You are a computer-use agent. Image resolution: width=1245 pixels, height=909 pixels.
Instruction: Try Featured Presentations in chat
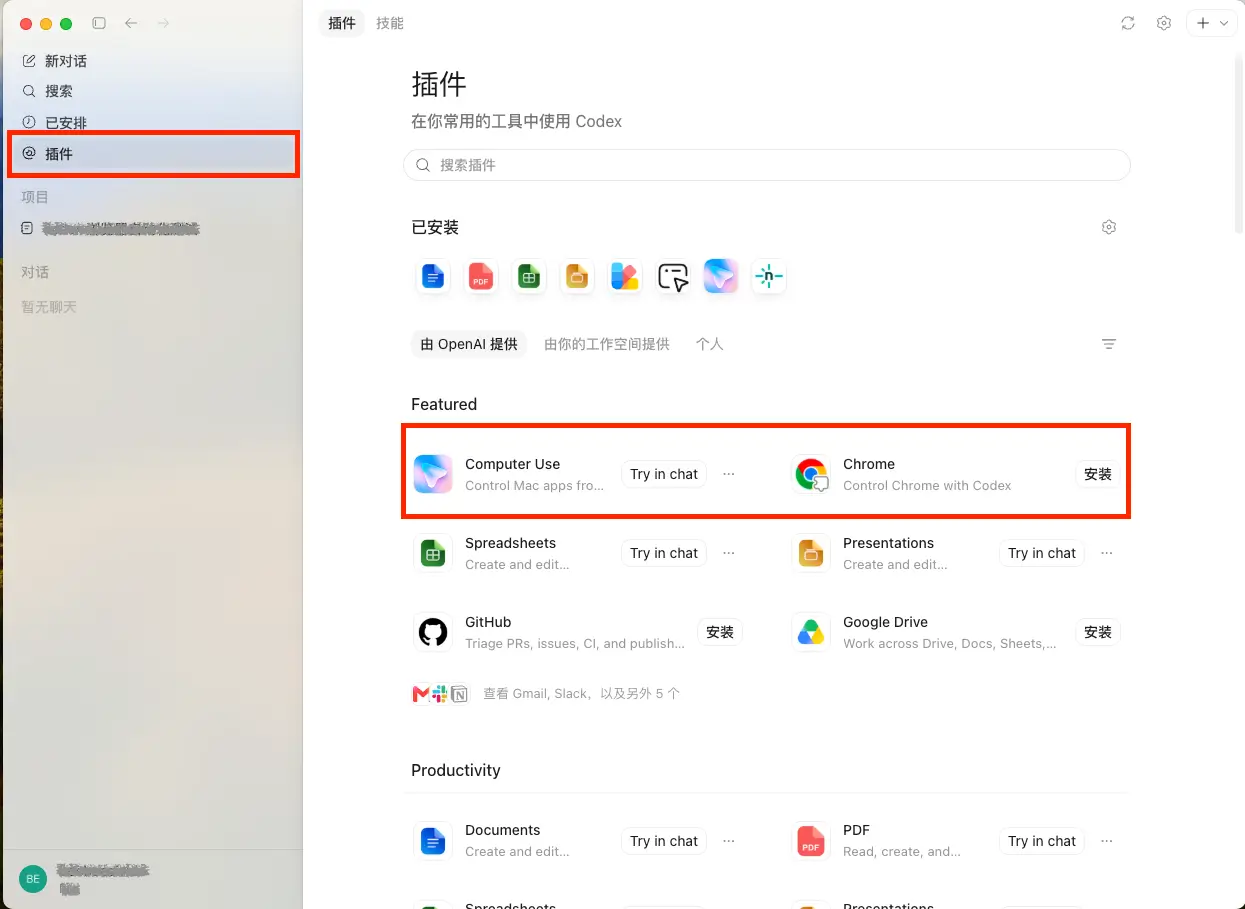pyautogui.click(x=1042, y=553)
